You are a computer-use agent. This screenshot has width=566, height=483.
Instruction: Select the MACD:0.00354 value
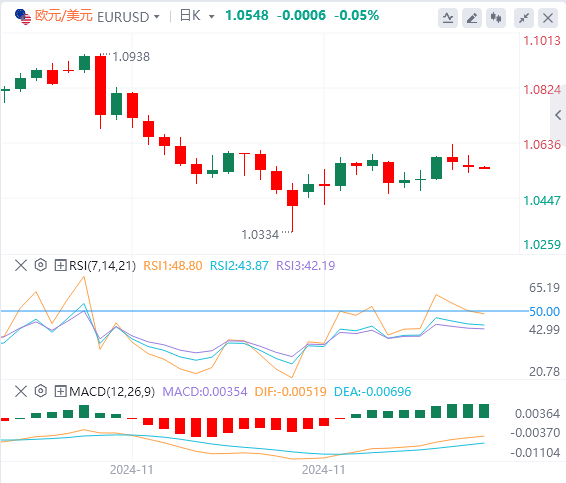pos(205,392)
